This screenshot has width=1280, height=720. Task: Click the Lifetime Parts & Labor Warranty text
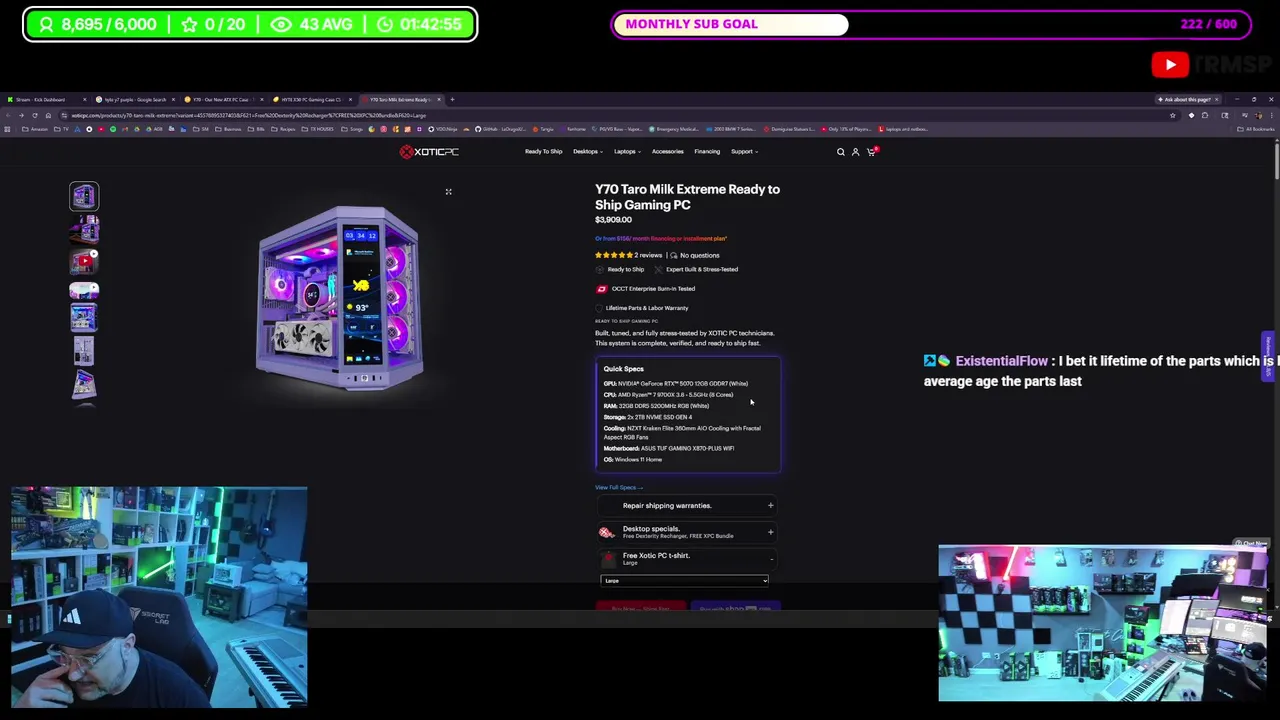click(646, 308)
